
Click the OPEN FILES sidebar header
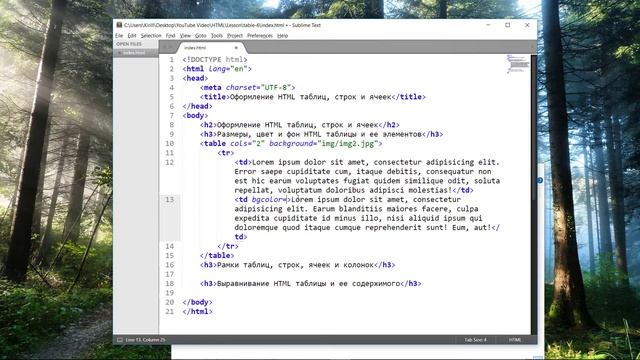point(129,44)
